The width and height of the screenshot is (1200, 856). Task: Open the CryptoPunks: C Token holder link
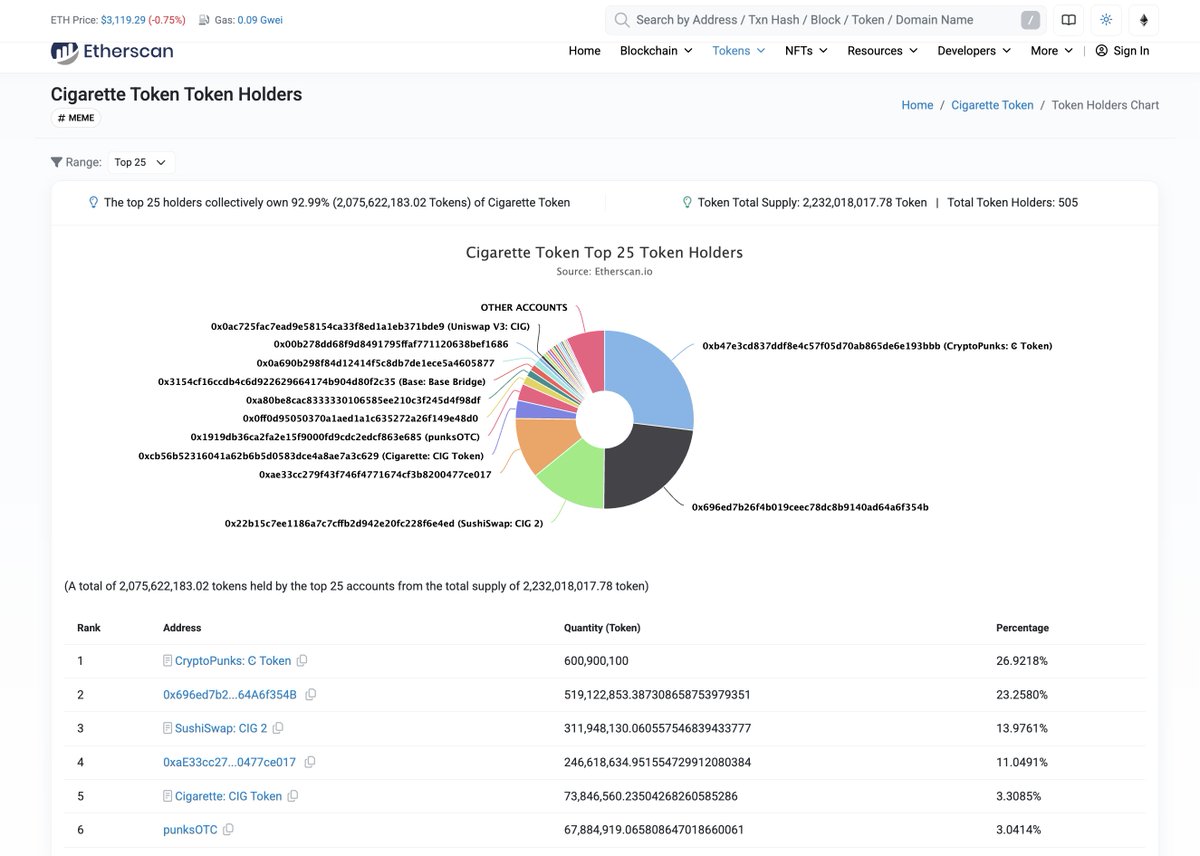[233, 661]
